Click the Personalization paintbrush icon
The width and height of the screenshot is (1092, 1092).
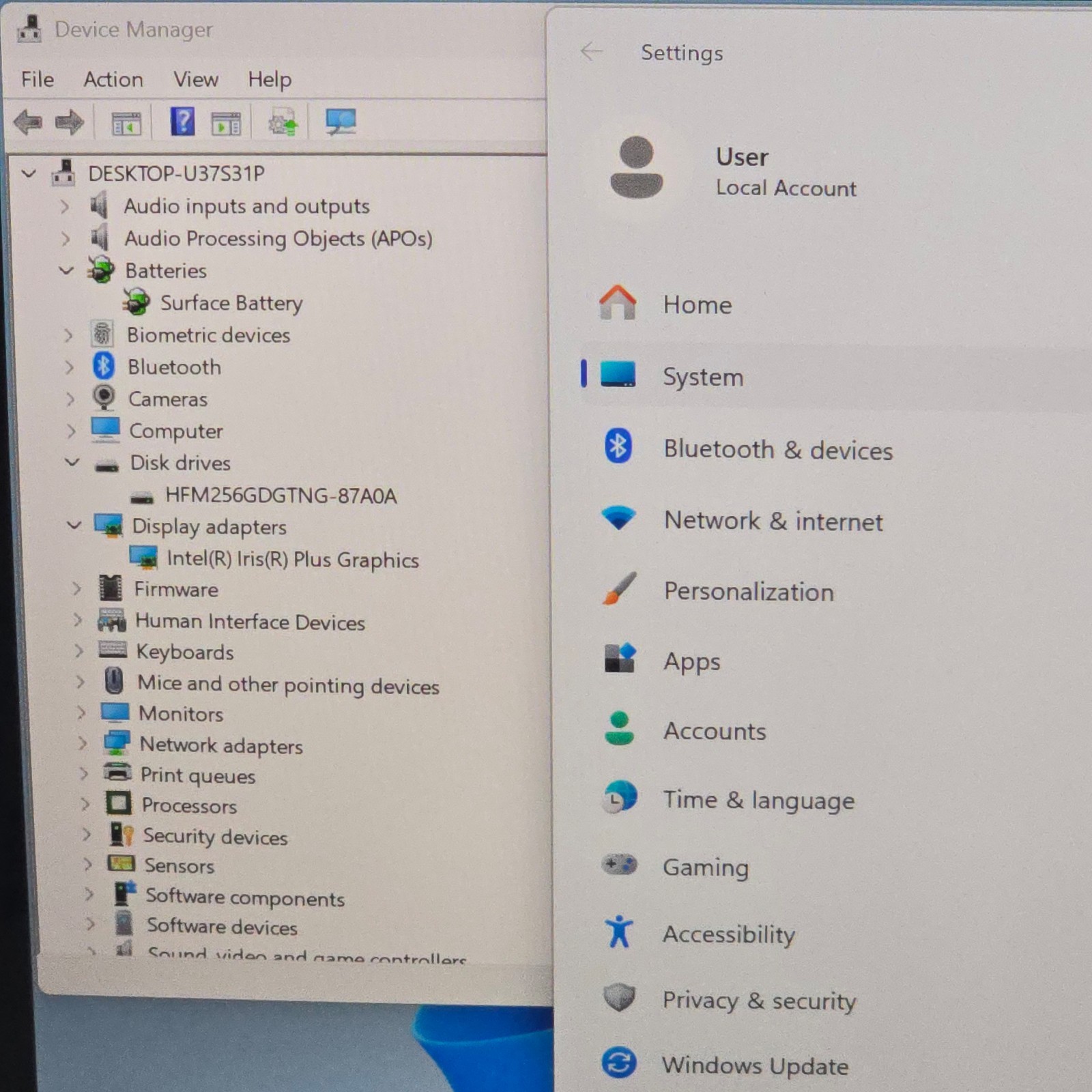[x=619, y=588]
